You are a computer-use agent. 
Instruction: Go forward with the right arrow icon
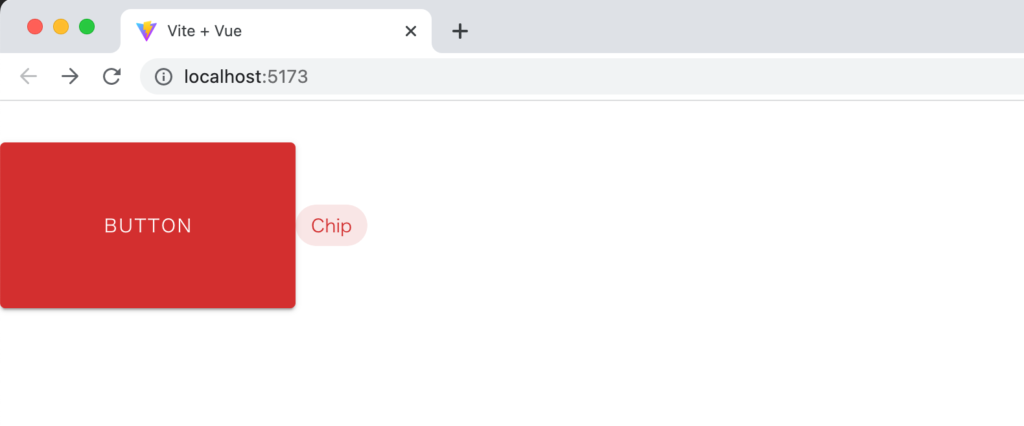pyautogui.click(x=70, y=76)
